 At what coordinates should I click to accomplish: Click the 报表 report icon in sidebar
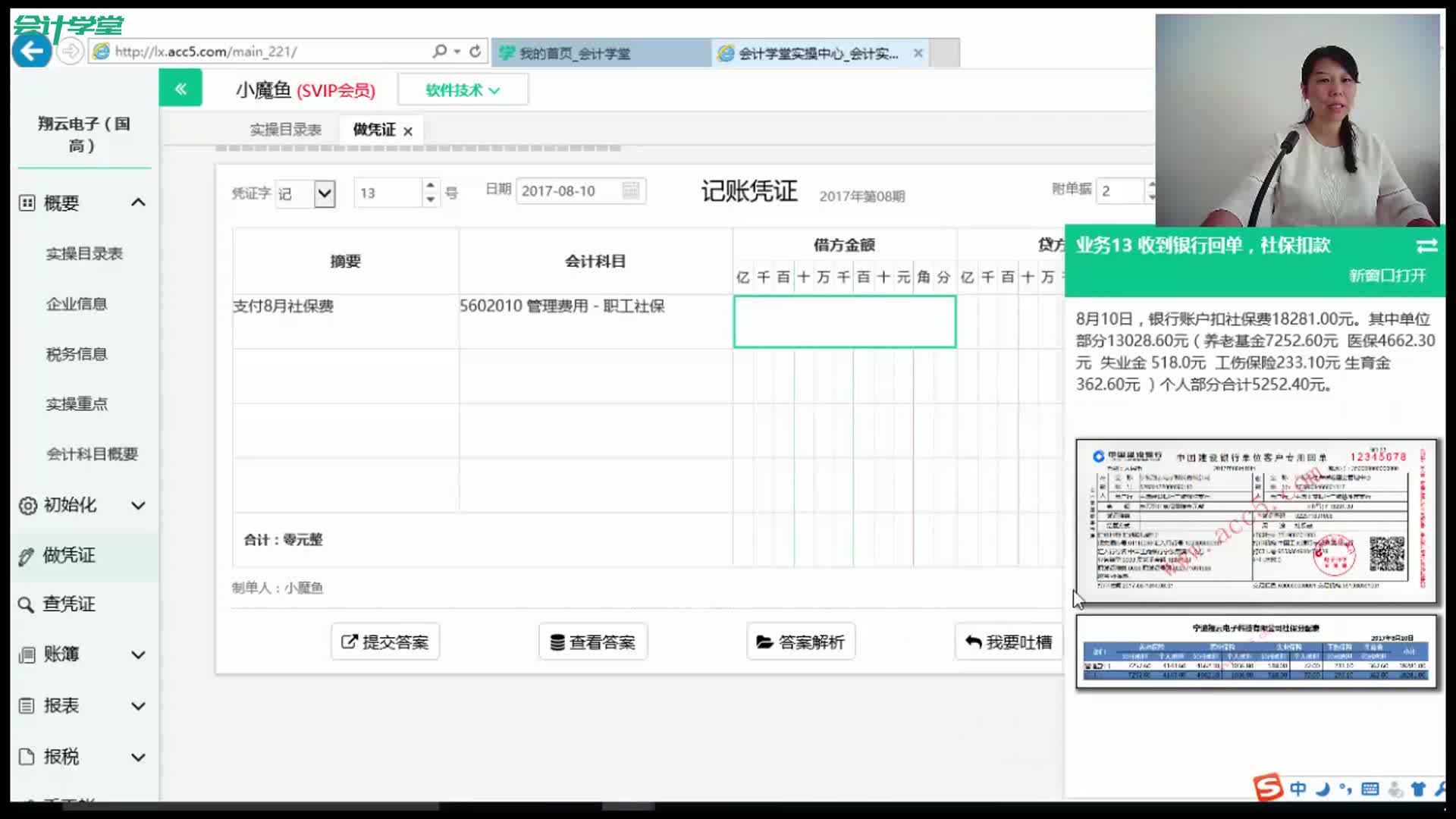point(25,705)
